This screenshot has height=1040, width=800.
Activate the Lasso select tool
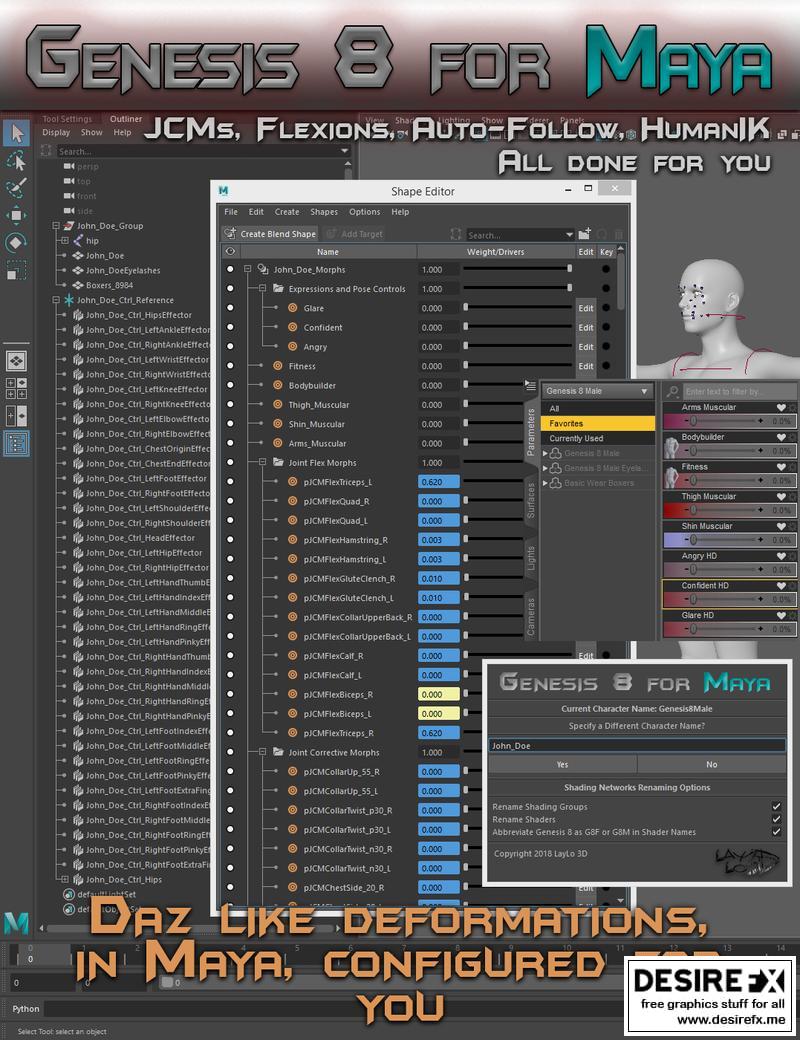point(16,161)
